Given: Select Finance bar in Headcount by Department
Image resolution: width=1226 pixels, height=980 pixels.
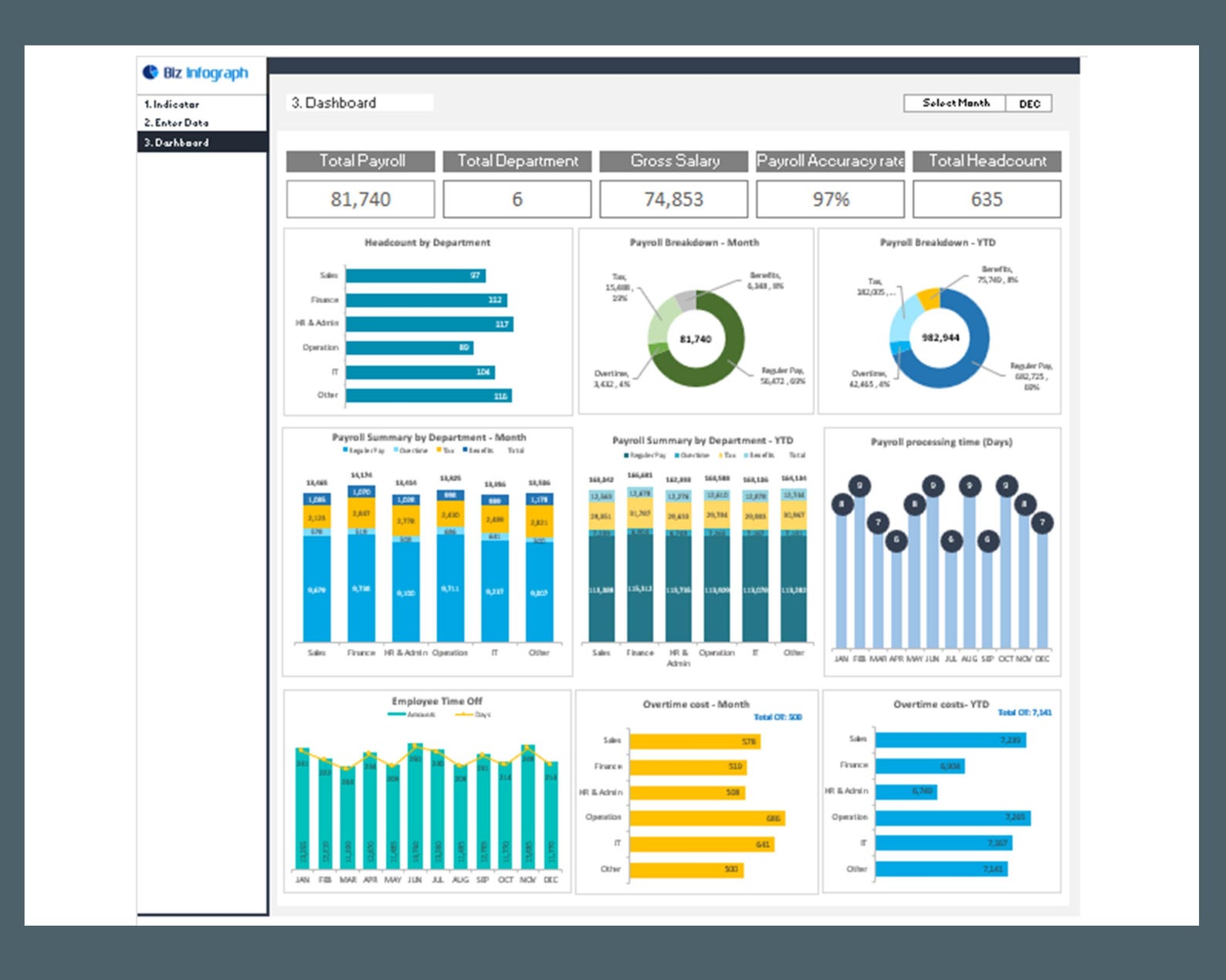Looking at the screenshot, I should pos(426,300).
